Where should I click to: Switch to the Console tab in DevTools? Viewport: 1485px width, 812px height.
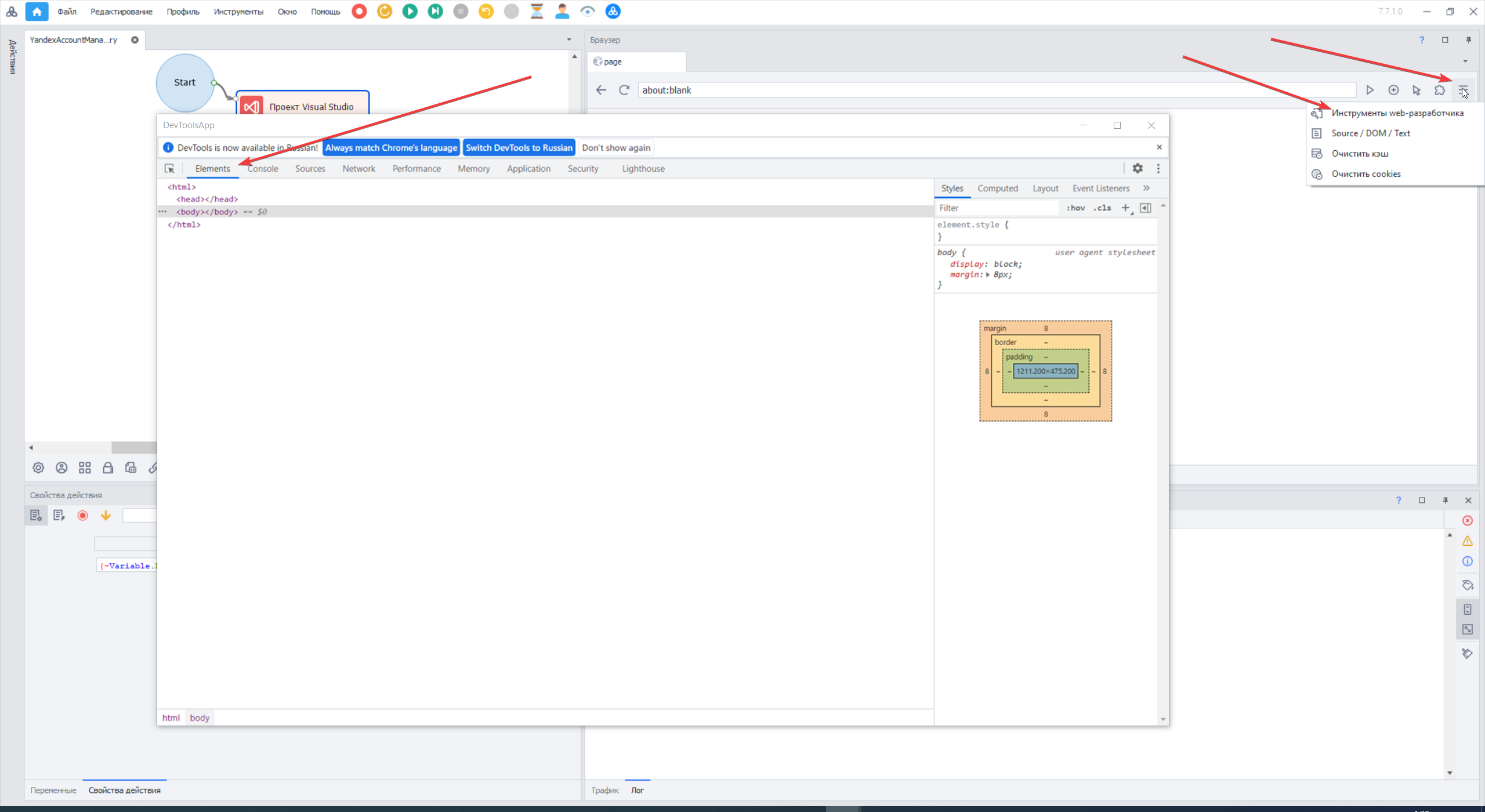pos(263,169)
